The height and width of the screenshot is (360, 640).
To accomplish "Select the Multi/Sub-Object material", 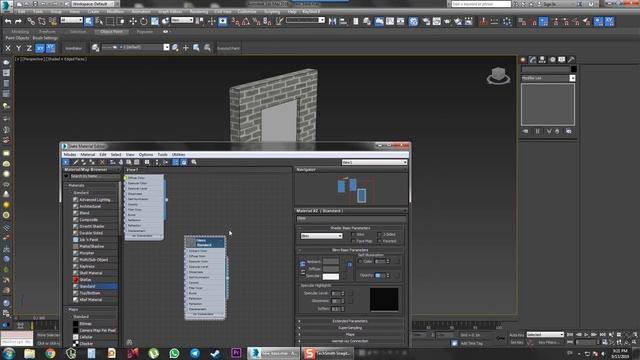I will 93,260.
